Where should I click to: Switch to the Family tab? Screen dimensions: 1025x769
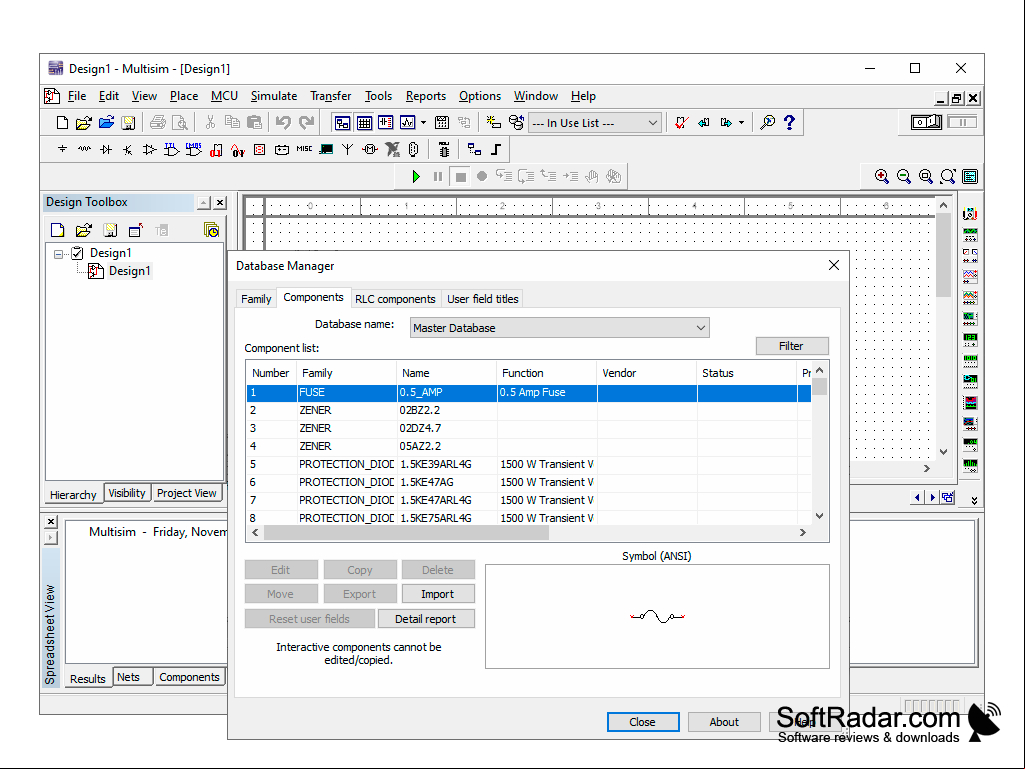pos(256,299)
